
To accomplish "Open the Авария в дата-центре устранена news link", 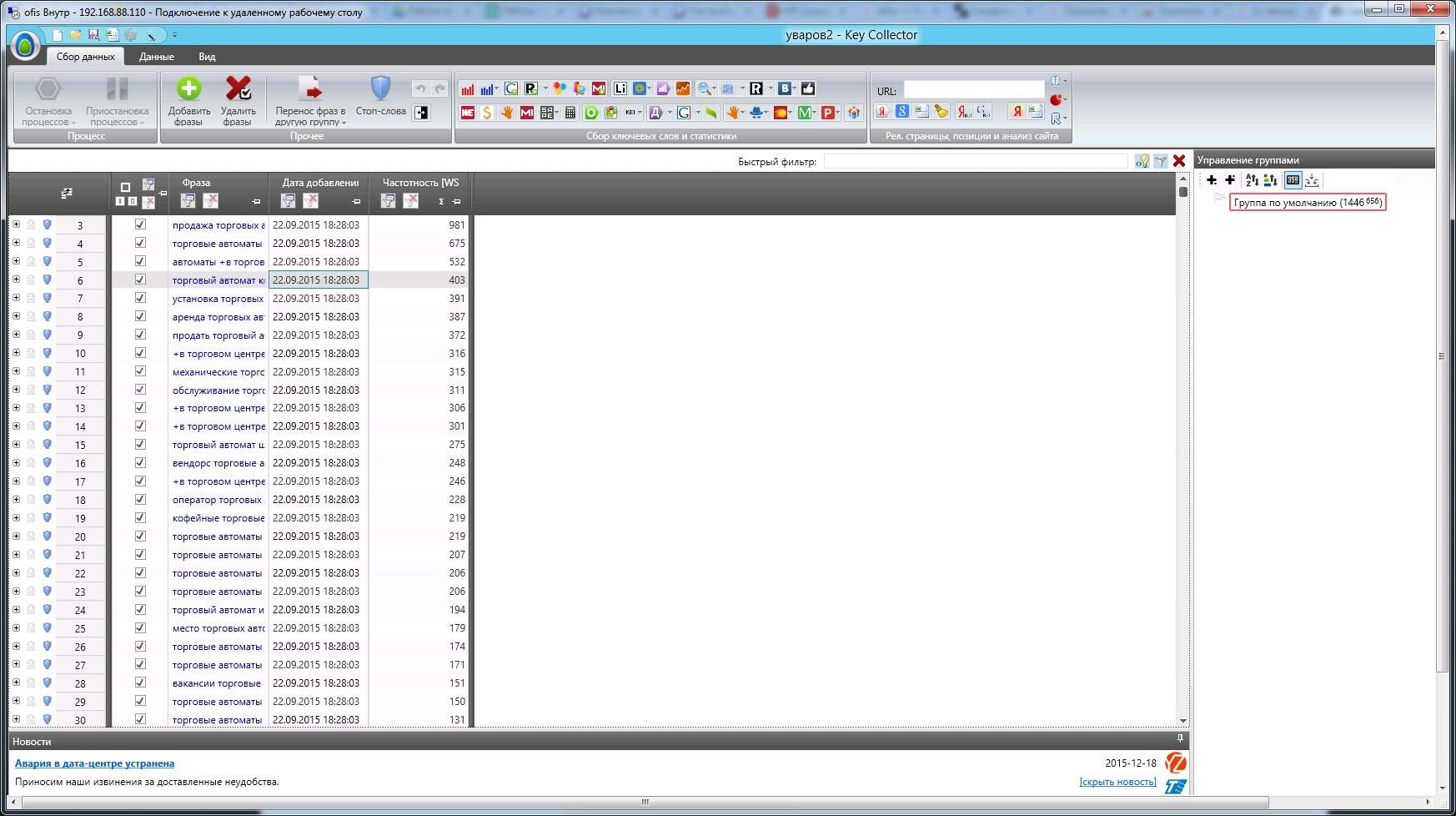I will pos(94,763).
